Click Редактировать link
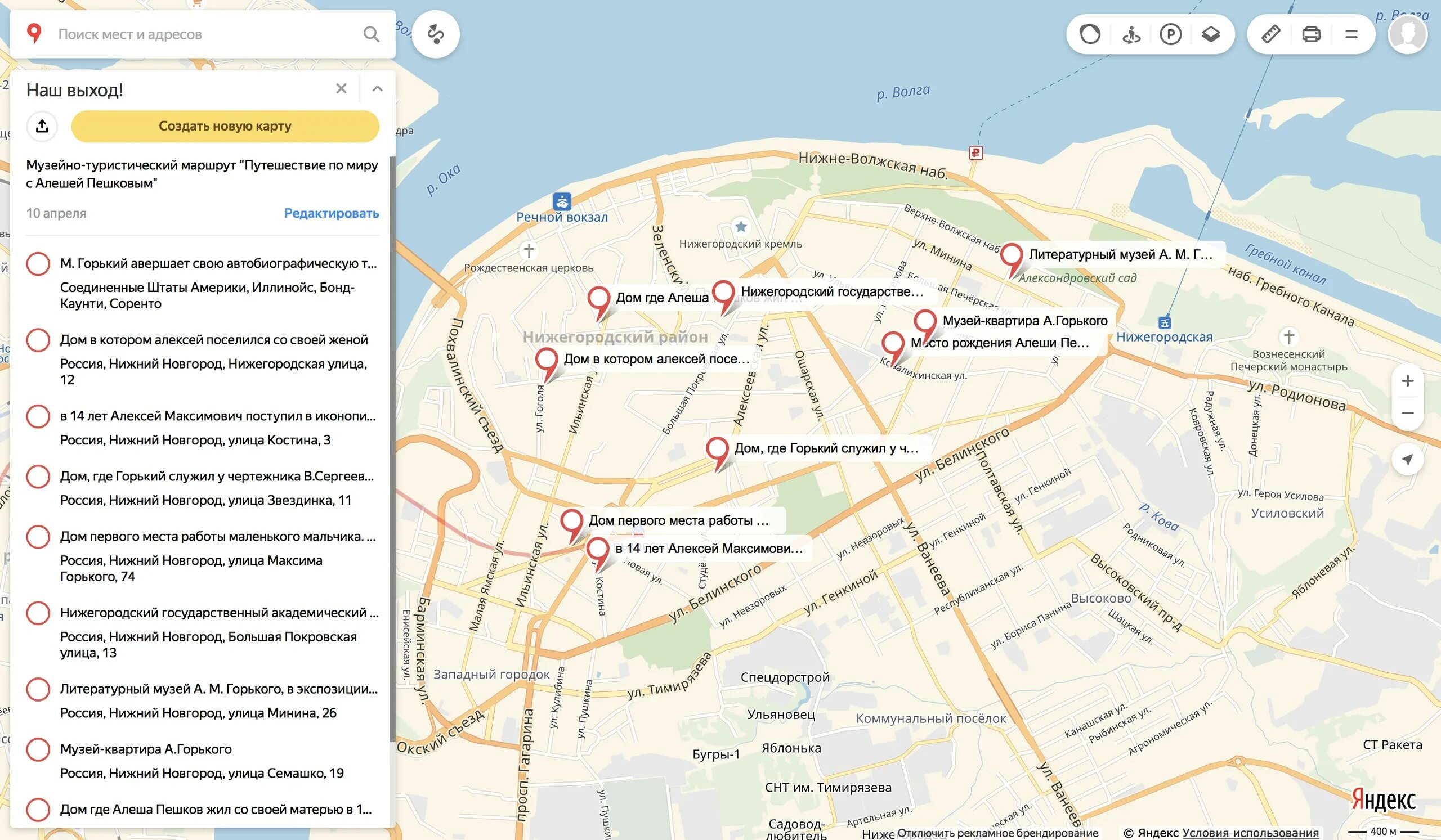1441x840 pixels. pos(332,213)
